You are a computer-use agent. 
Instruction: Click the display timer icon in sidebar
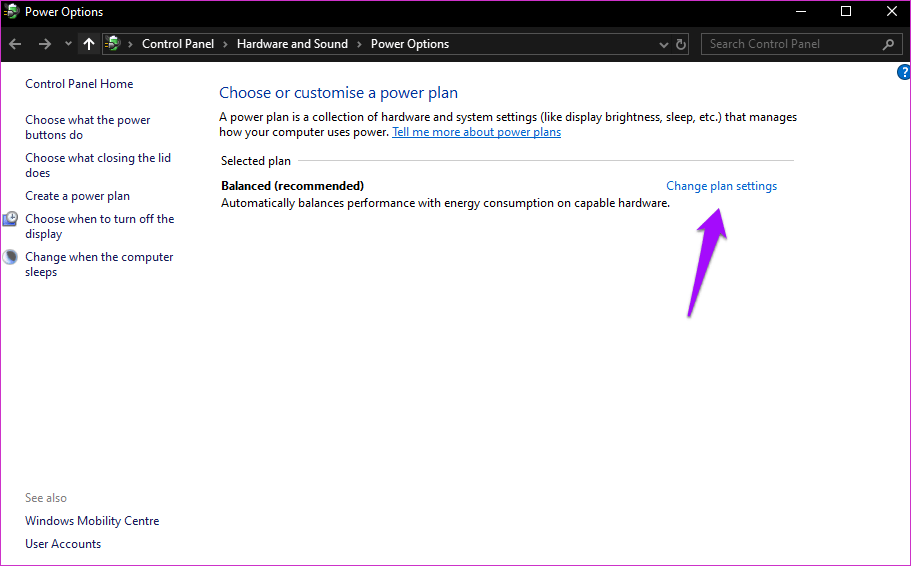pos(10,218)
